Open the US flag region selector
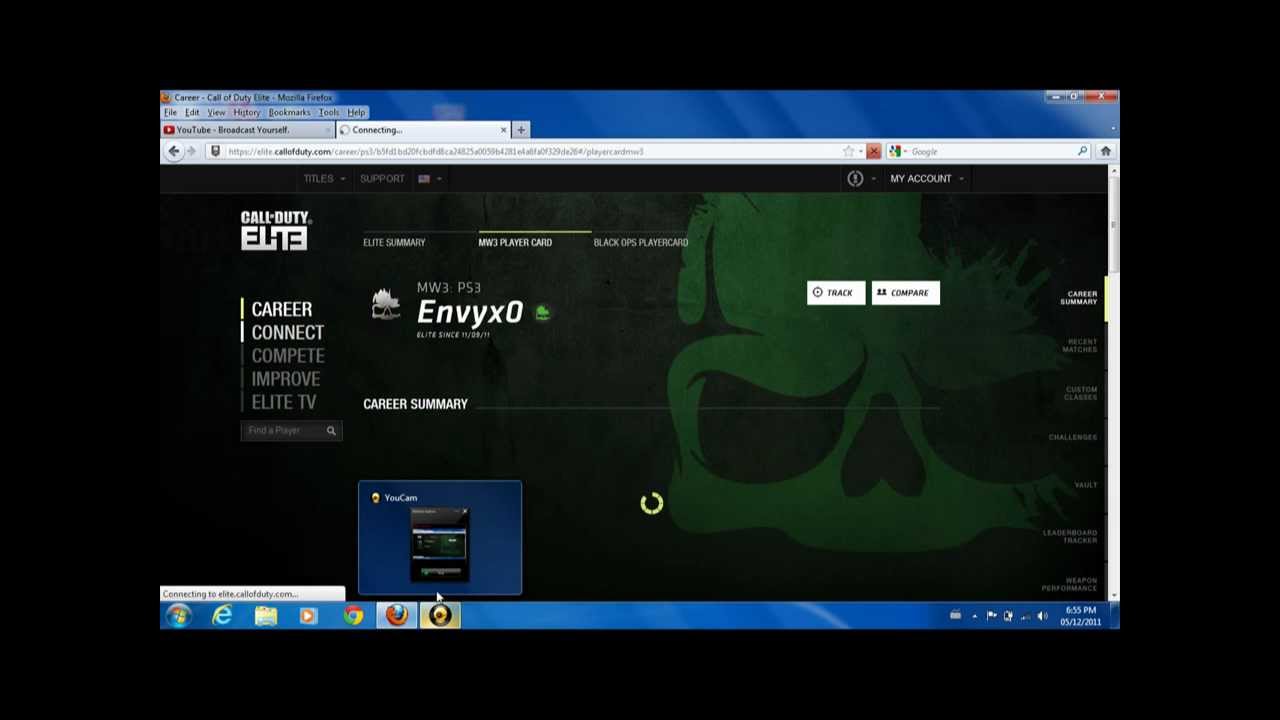Screen dimensions: 1280x720 (x=429, y=179)
